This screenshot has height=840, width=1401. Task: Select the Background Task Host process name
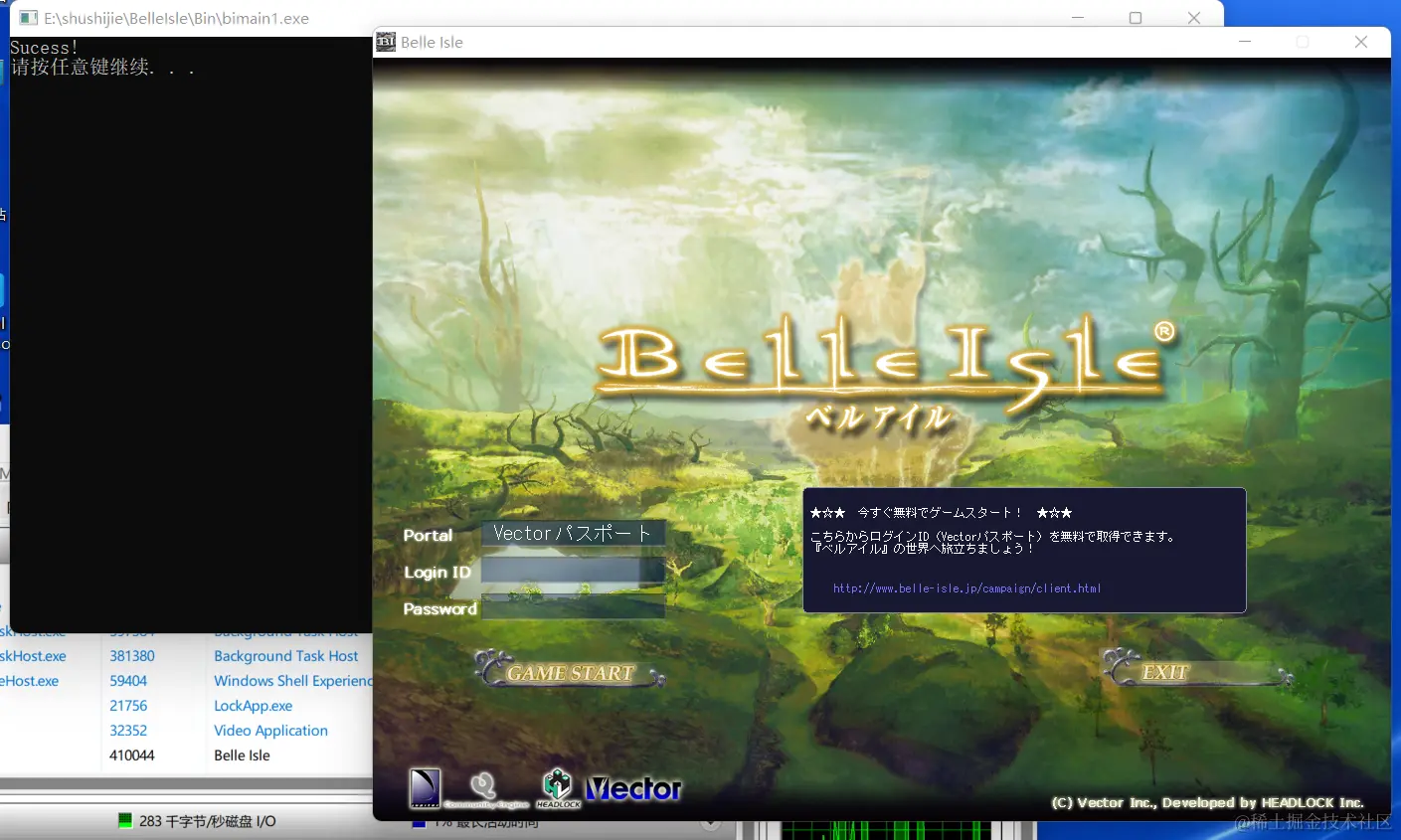coord(286,656)
